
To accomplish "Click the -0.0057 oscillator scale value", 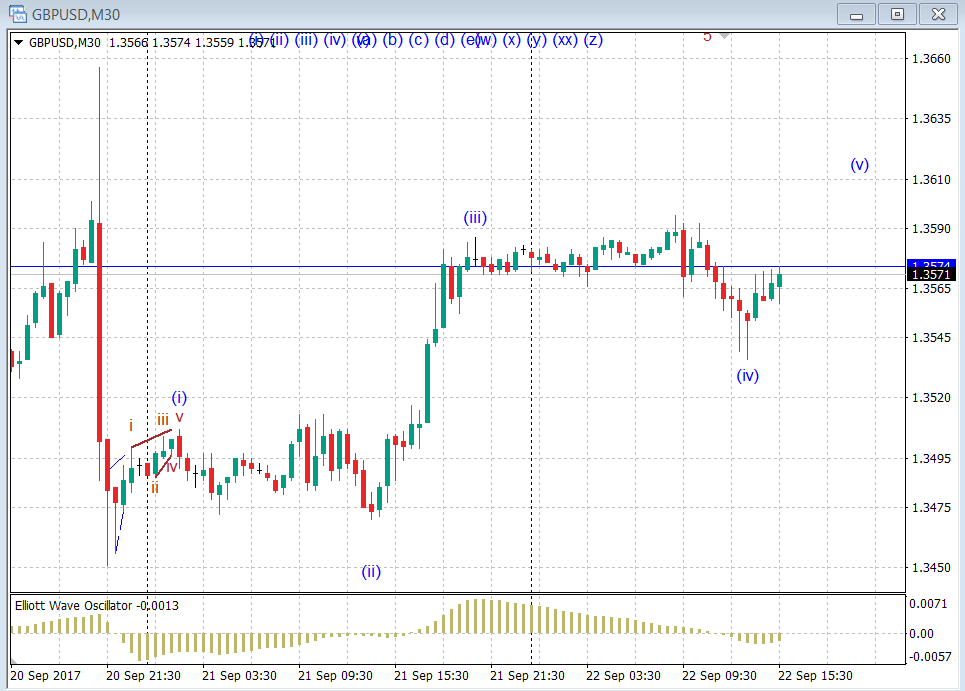I will click(x=930, y=657).
